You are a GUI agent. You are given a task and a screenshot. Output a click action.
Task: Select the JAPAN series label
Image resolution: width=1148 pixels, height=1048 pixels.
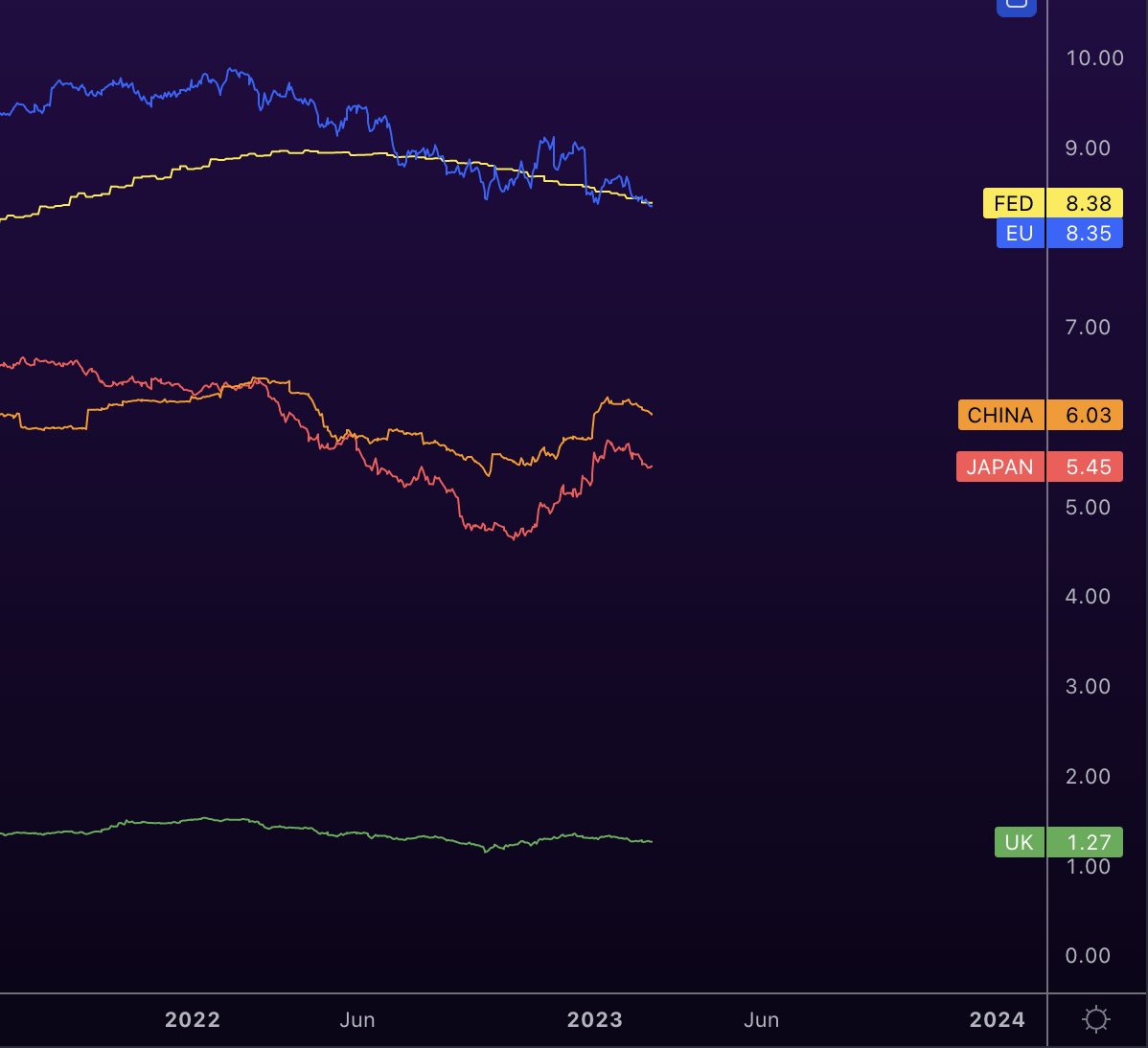click(1000, 467)
